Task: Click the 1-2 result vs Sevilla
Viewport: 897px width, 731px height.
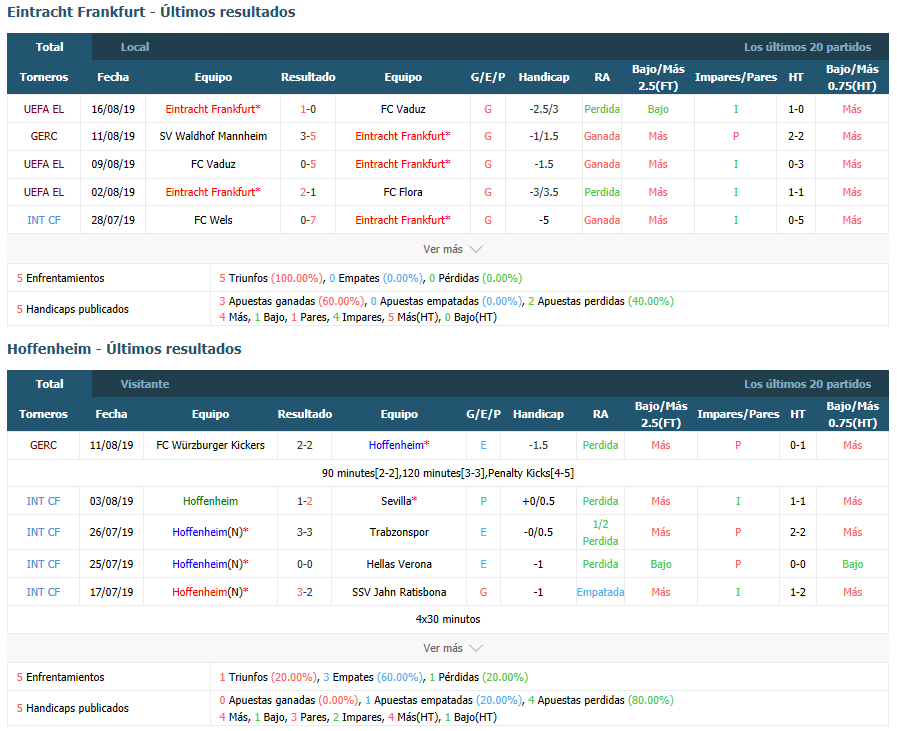Action: coord(304,501)
